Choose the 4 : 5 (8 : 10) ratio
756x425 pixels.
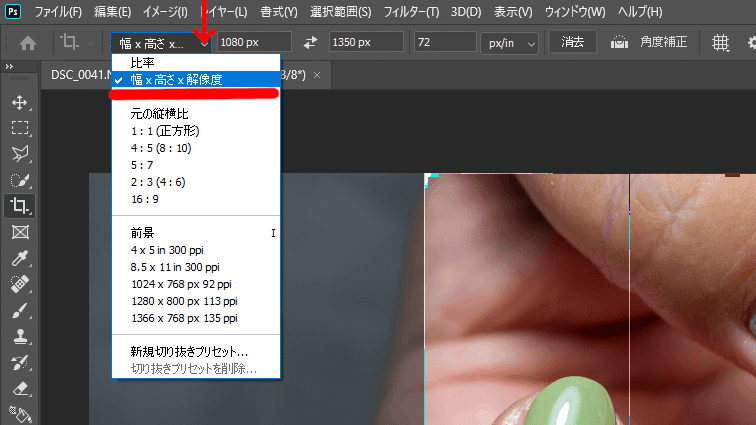[x=196, y=148]
